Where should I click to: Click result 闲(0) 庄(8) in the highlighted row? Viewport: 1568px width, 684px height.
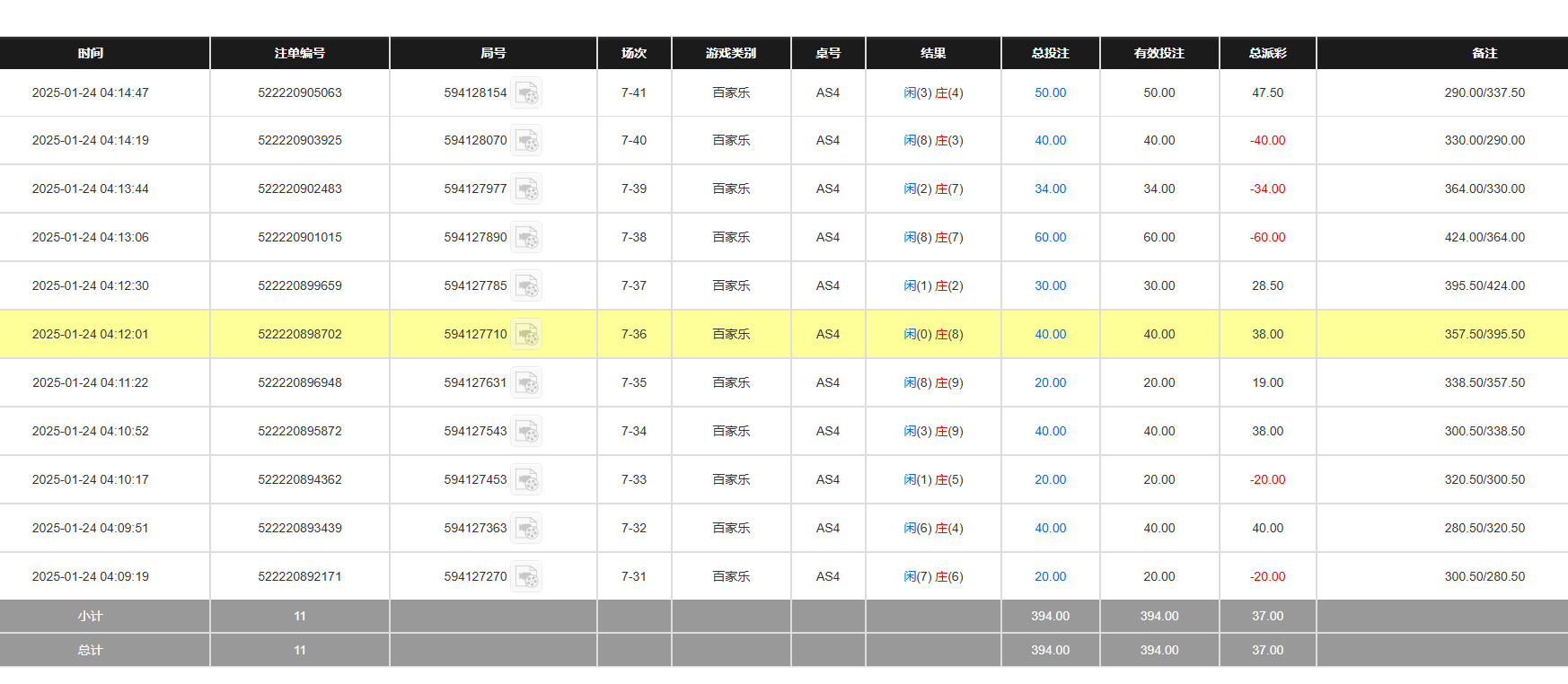[933, 335]
